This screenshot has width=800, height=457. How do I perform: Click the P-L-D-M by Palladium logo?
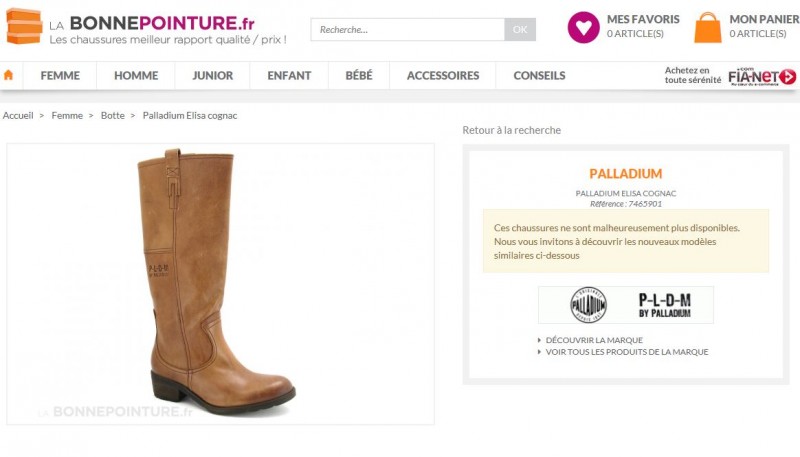point(664,305)
